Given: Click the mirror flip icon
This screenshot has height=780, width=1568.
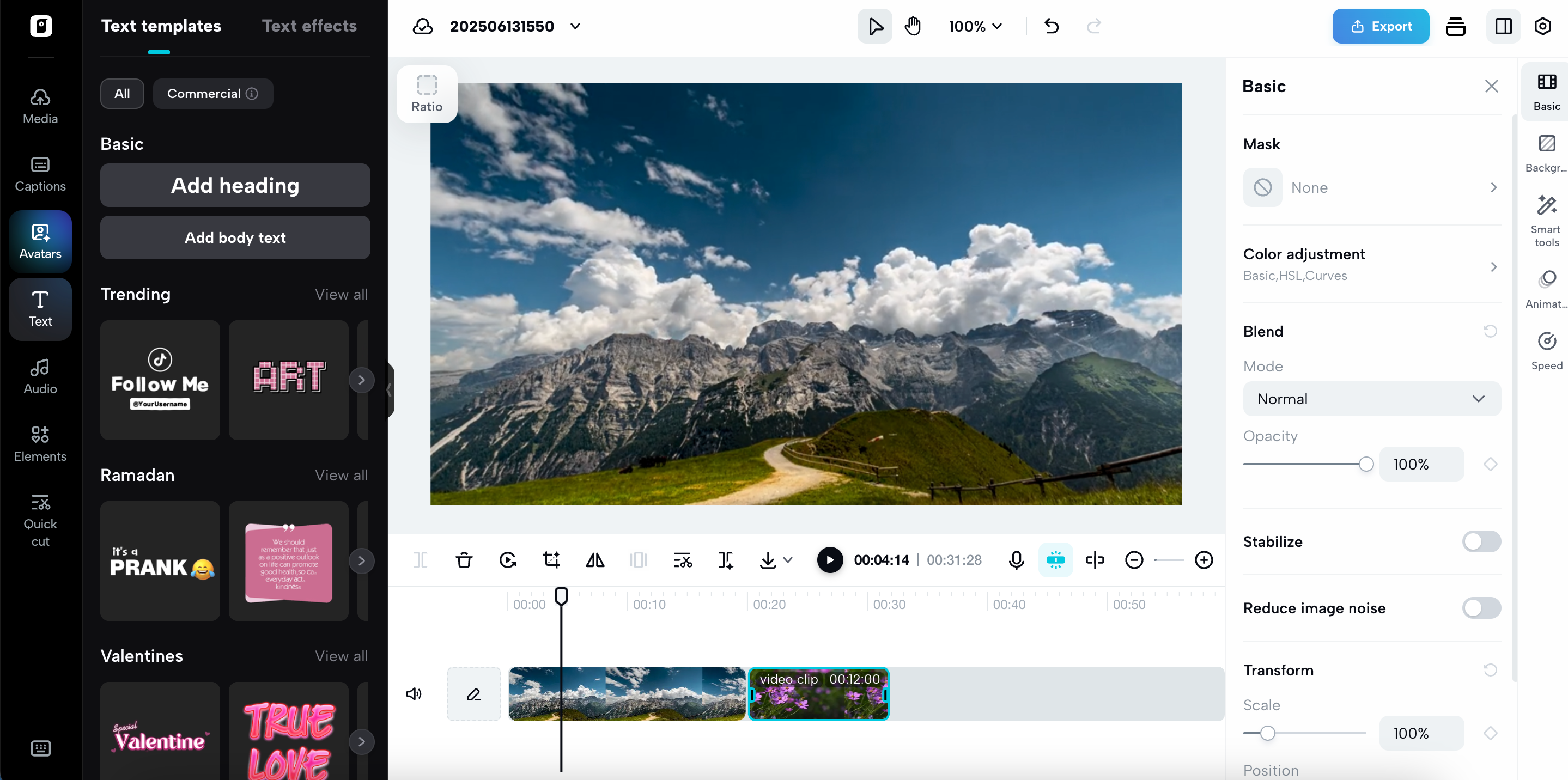Looking at the screenshot, I should point(595,560).
